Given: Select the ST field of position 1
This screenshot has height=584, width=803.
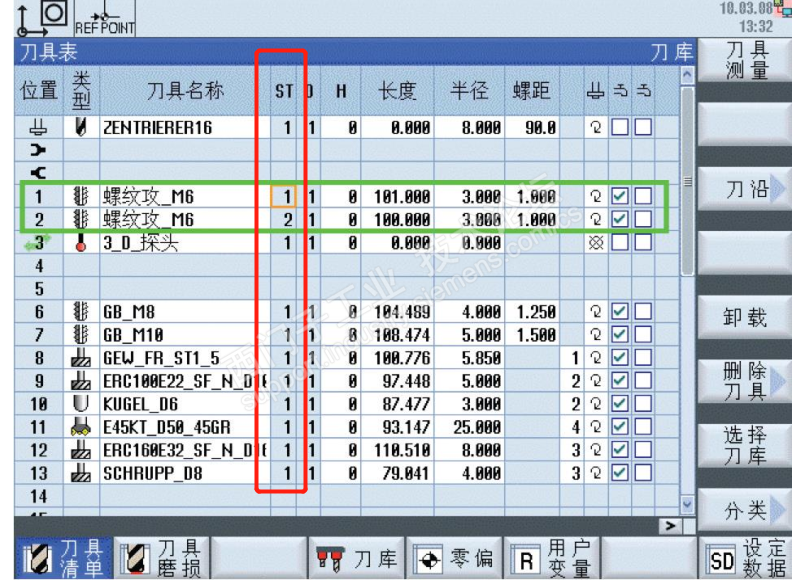Looking at the screenshot, I should (283, 196).
